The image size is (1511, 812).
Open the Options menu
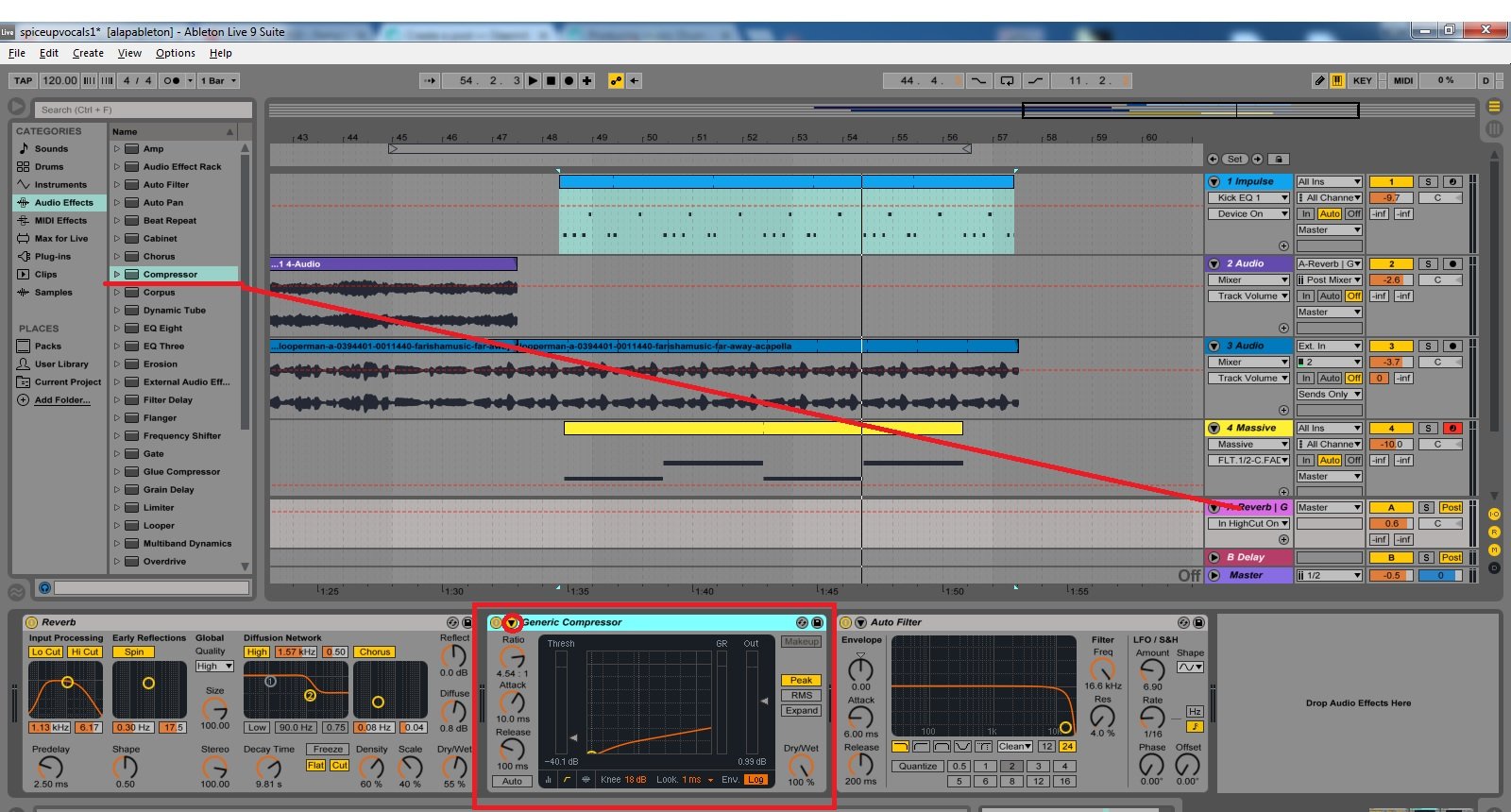click(x=176, y=53)
